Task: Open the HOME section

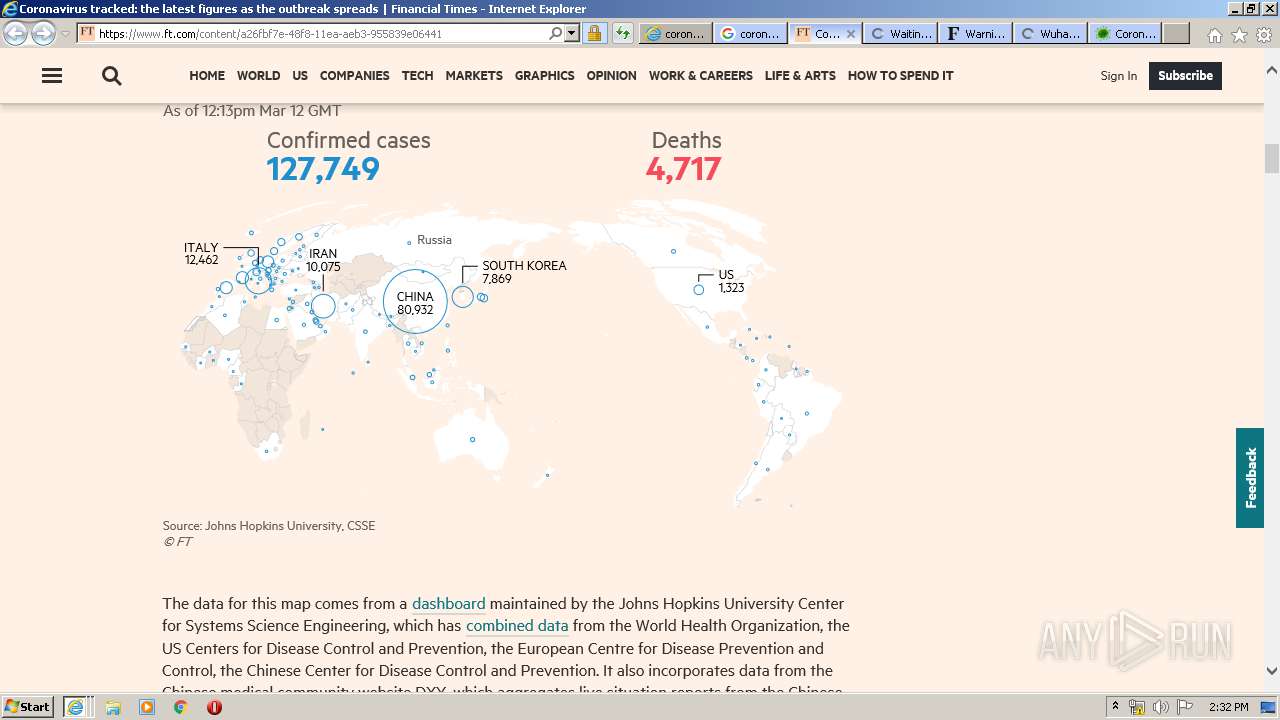Action: [x=207, y=76]
